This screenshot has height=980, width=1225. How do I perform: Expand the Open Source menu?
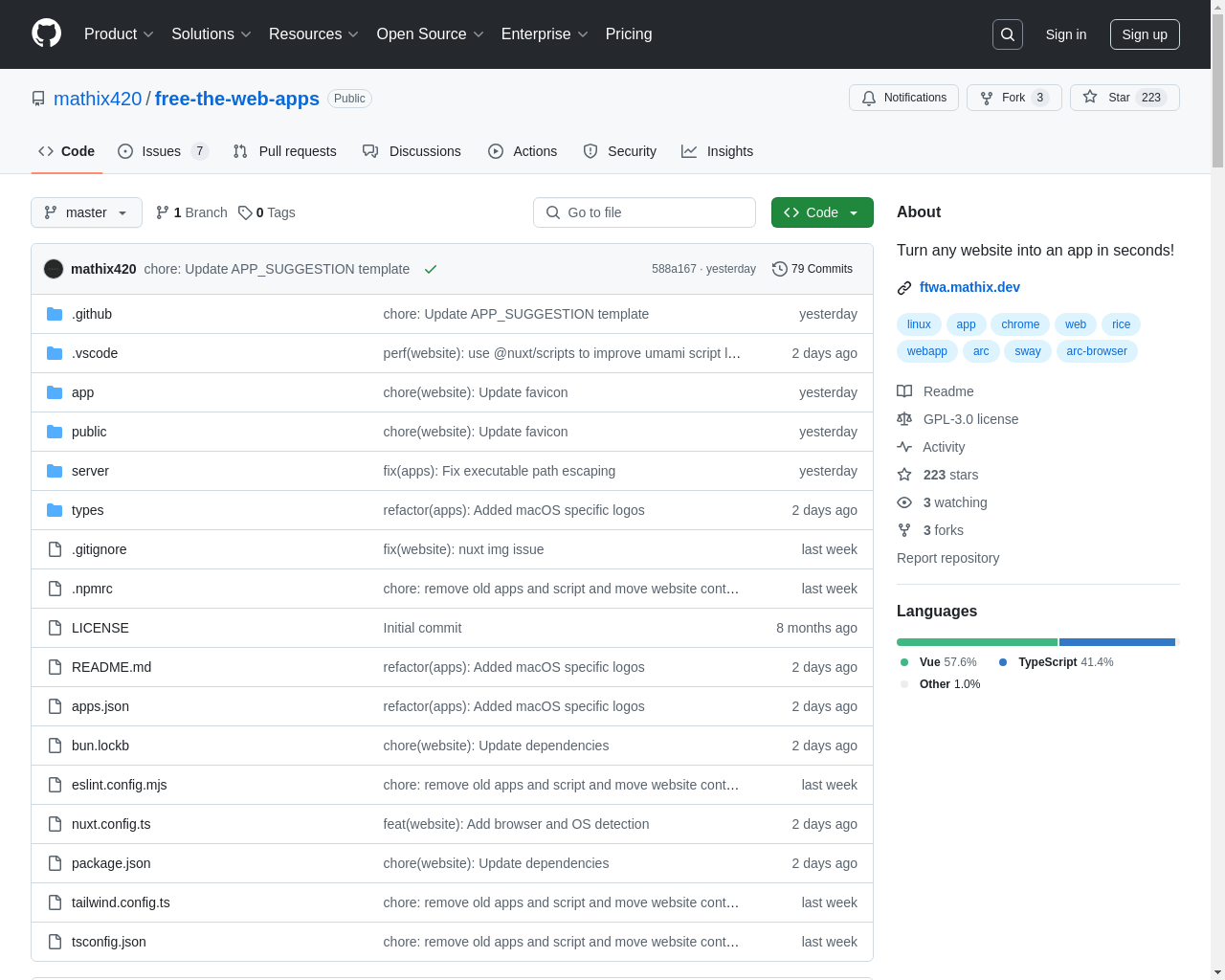pyautogui.click(x=431, y=34)
